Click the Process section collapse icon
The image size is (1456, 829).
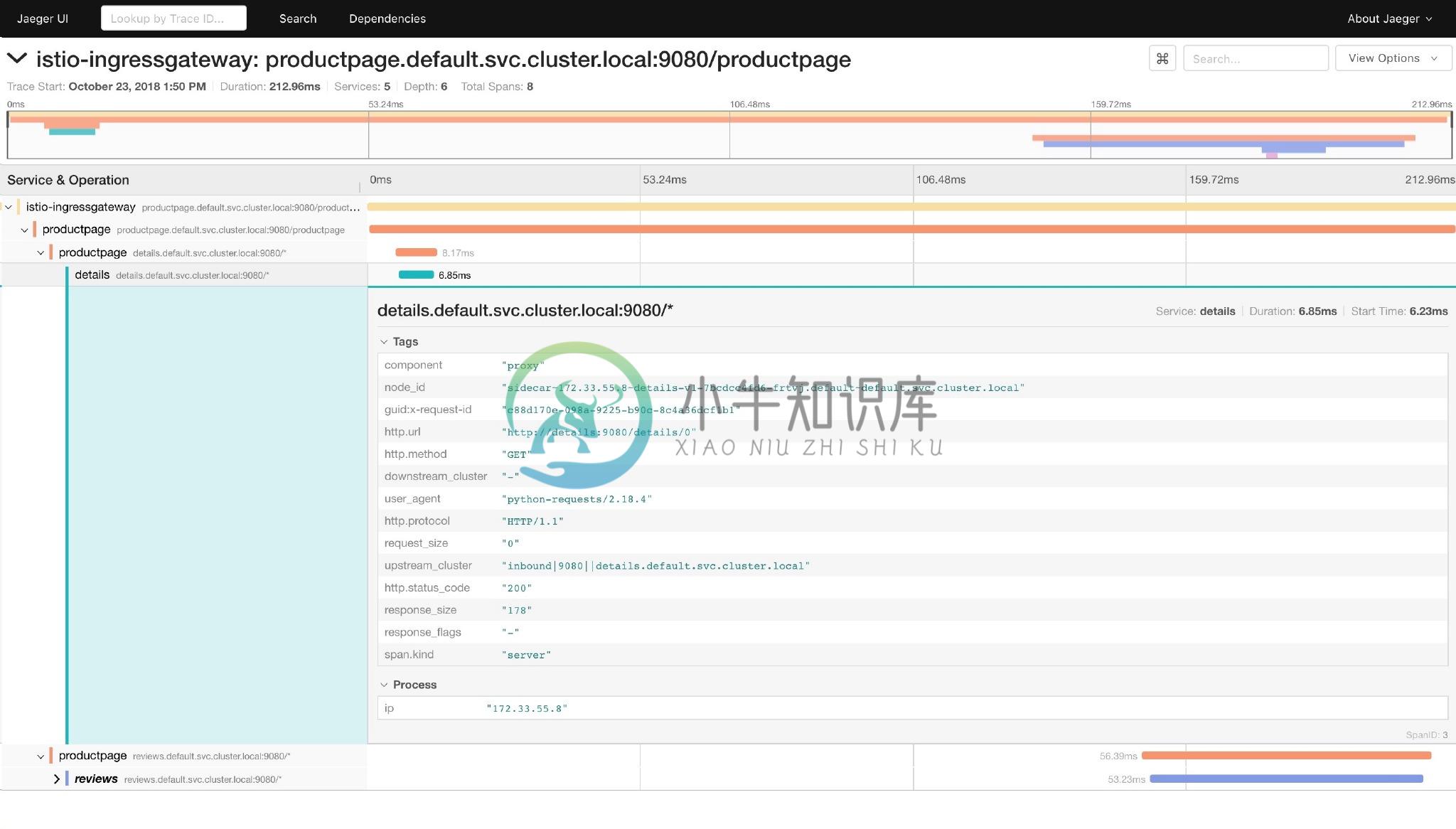383,684
